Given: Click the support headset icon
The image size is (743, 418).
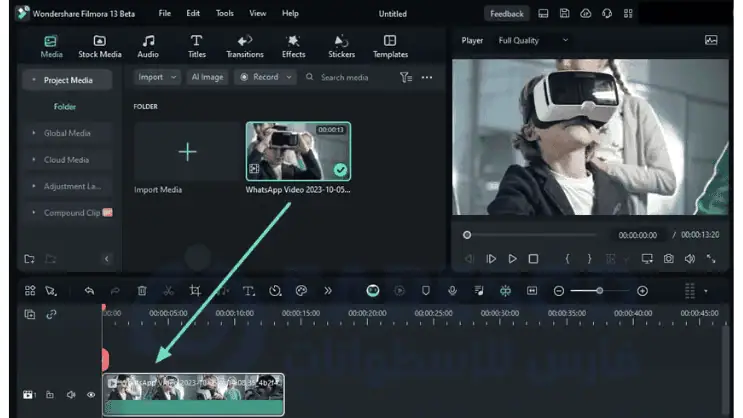Looking at the screenshot, I should [x=607, y=13].
